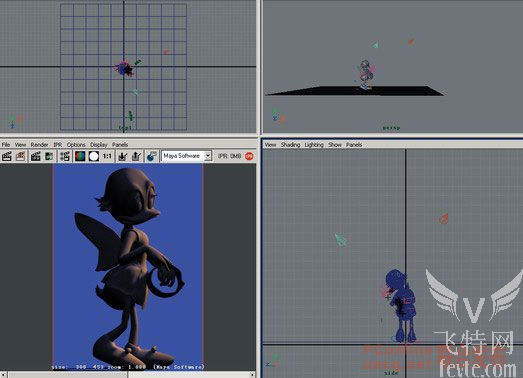The image size is (523, 378).
Task: Click the Keep image download icon
Action: point(122,156)
